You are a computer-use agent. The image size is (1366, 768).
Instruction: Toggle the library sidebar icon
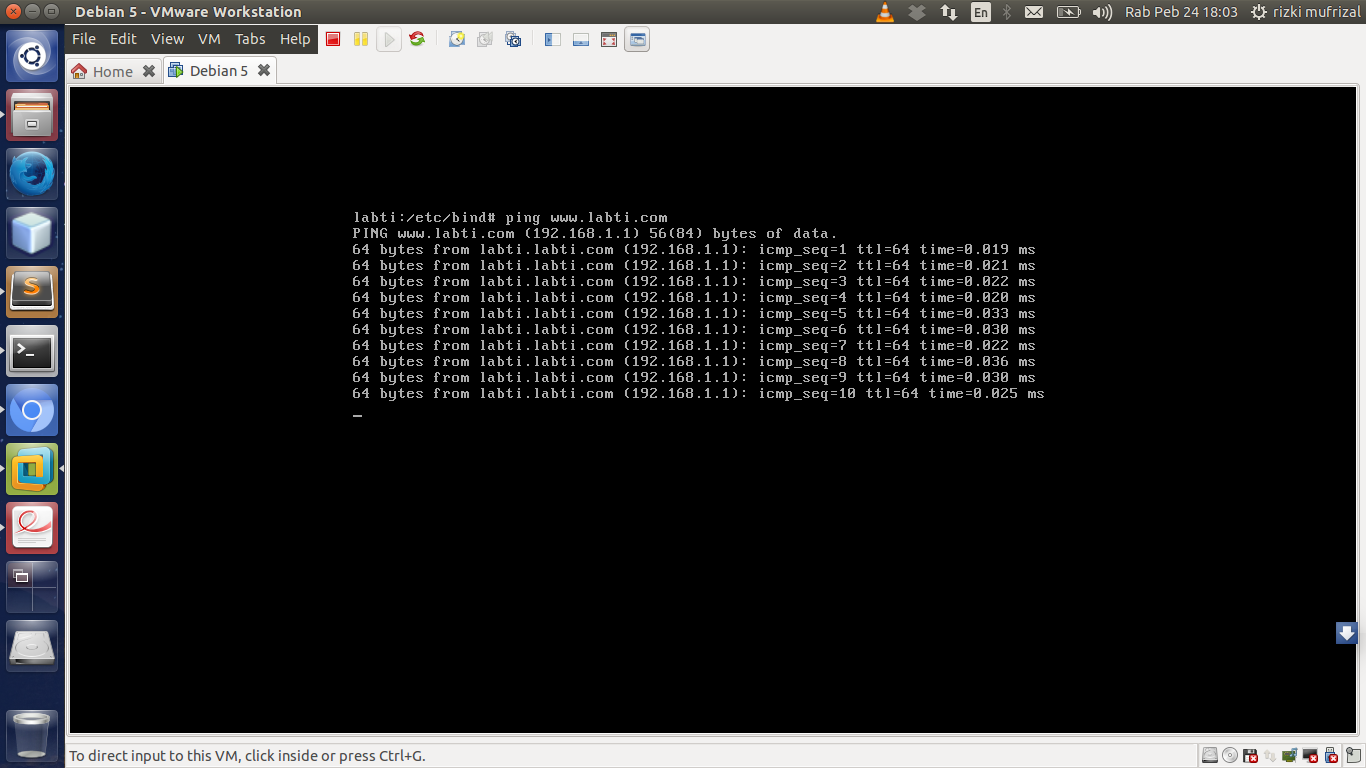(553, 39)
